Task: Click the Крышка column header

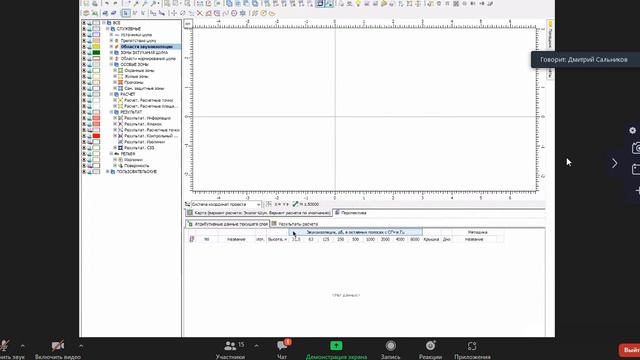Action: (x=431, y=239)
